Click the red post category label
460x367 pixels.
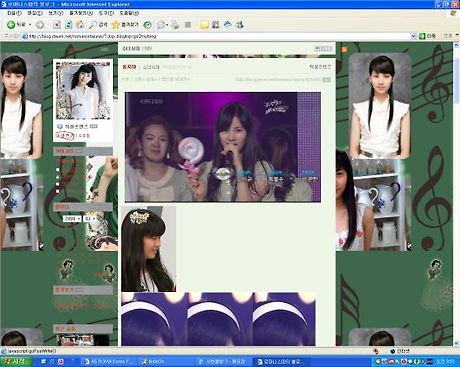129,67
